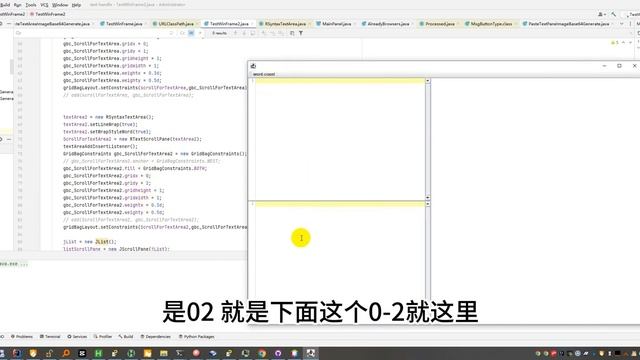Open the Problems tool window
This screenshot has width=640, height=360.
(22, 337)
